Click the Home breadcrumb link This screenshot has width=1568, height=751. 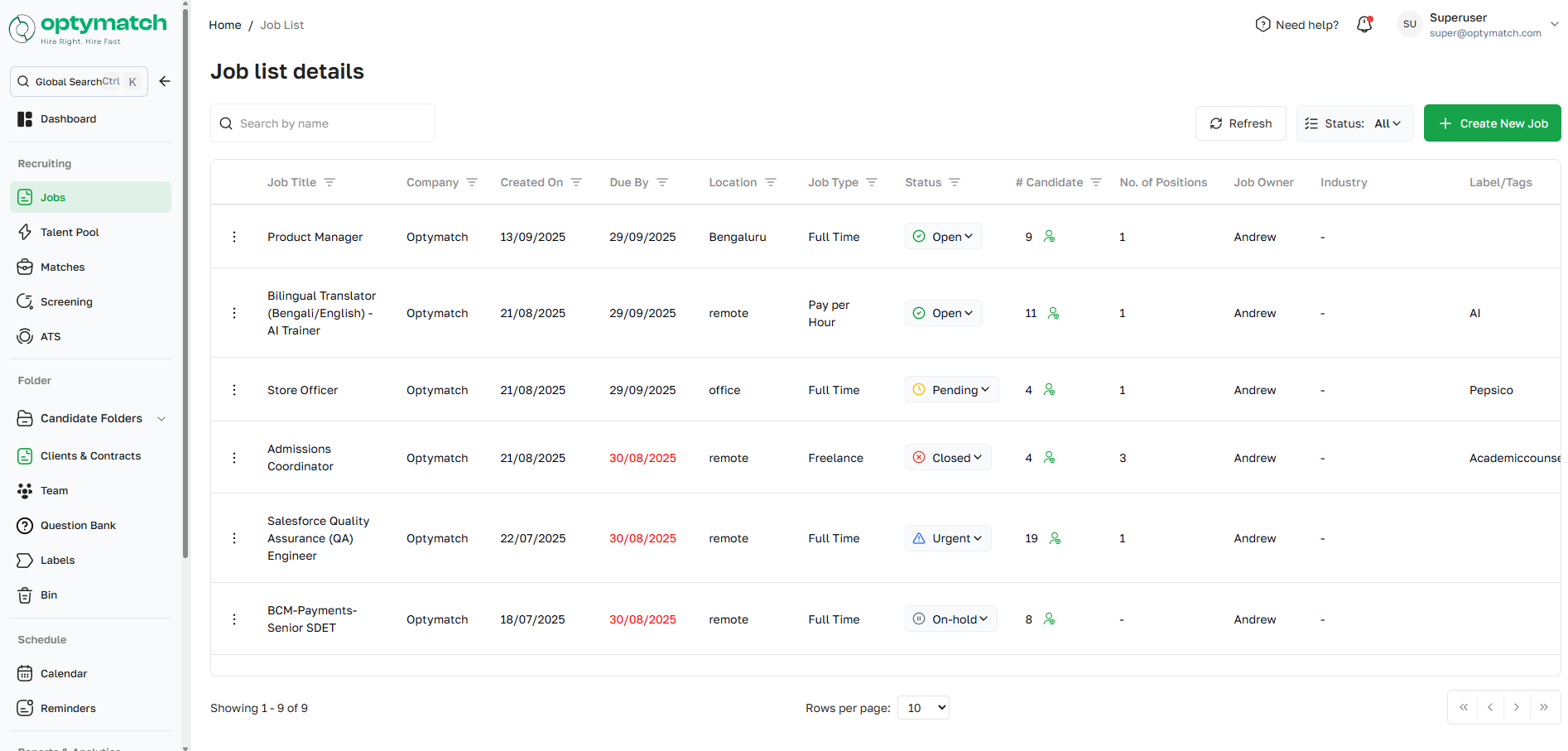click(x=224, y=25)
